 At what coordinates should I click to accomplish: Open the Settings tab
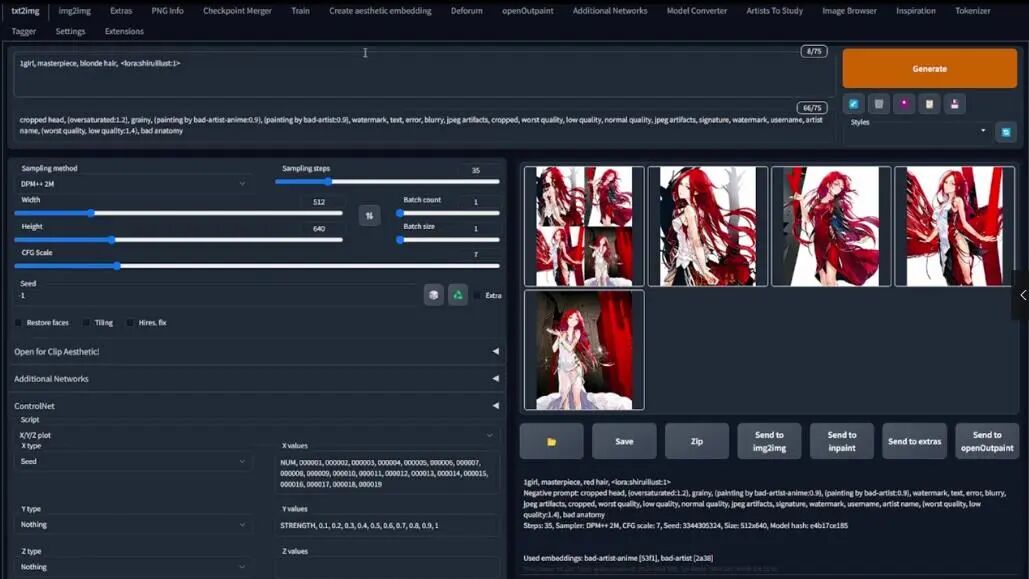(x=70, y=31)
